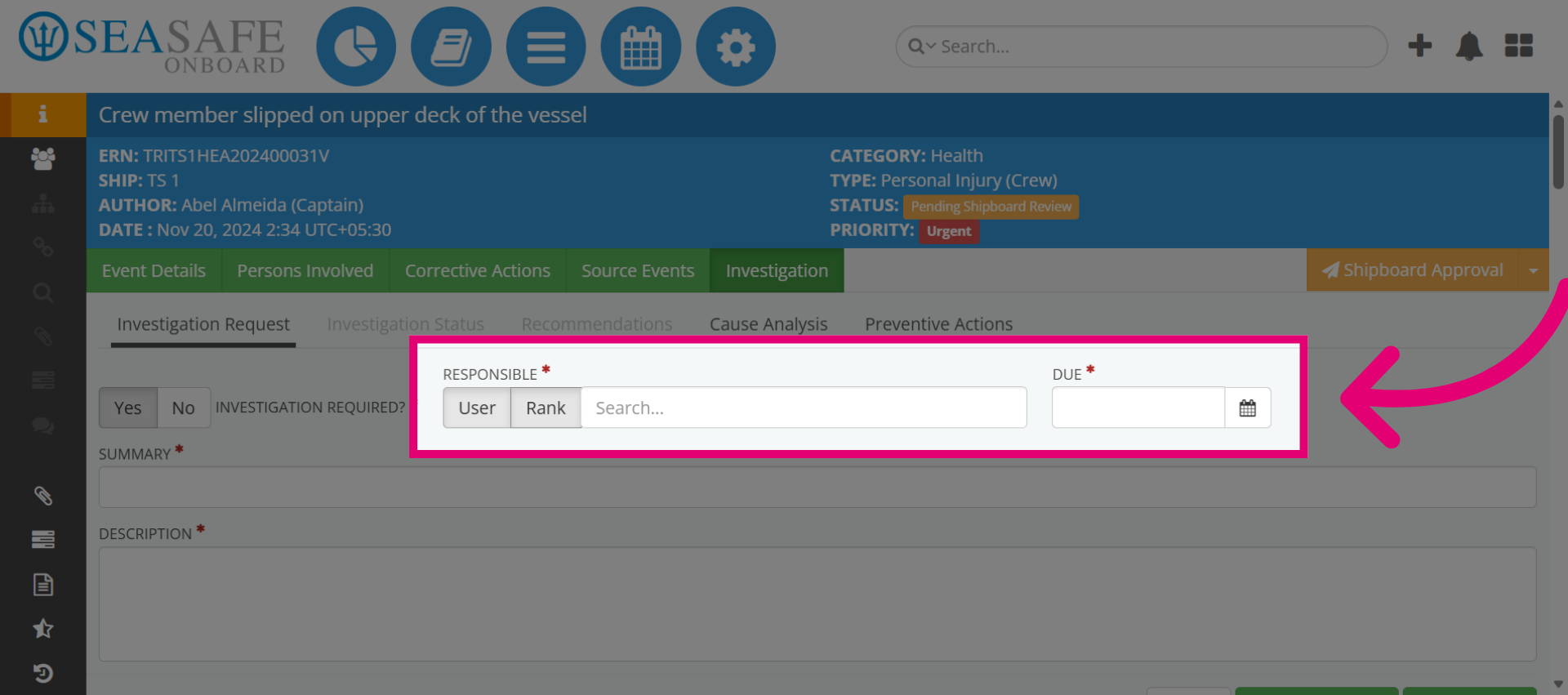Viewport: 1568px width, 695px height.
Task: Open notifications bell icon
Action: pyautogui.click(x=1469, y=46)
